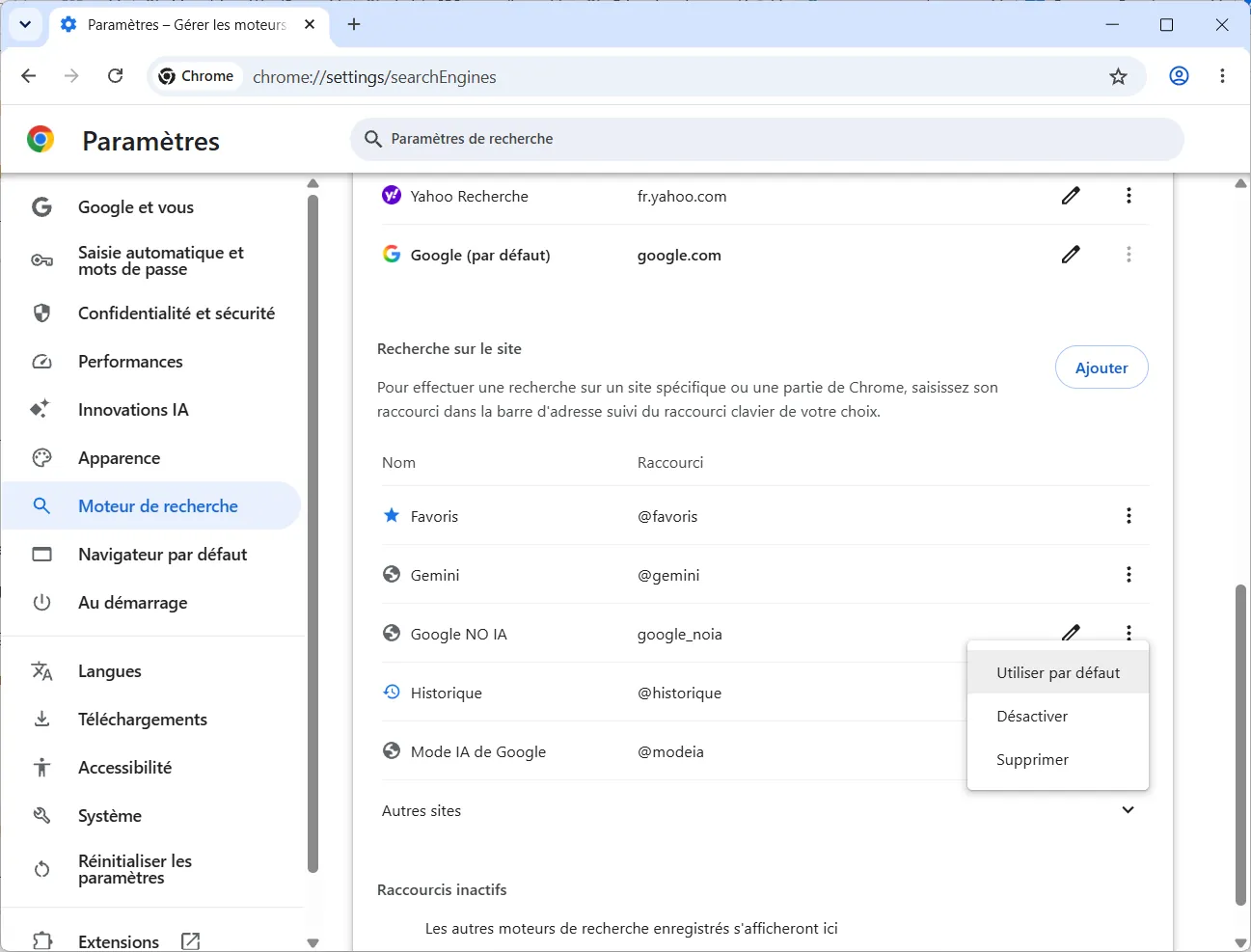Open Innovations IA settings
Viewport: 1251px width, 952px height.
coord(133,410)
